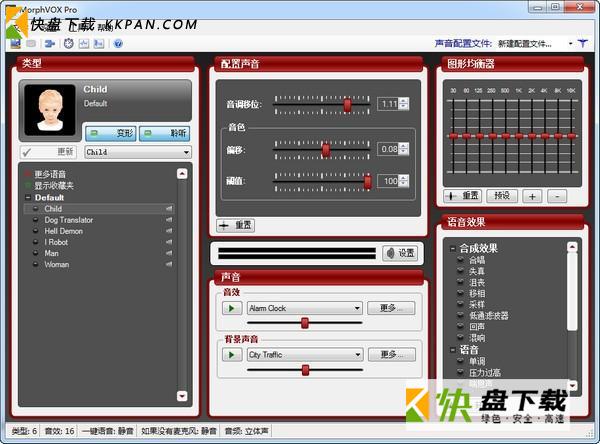Enable the 移相 phaser effect
This screenshot has width=600, height=444.
(x=461, y=293)
